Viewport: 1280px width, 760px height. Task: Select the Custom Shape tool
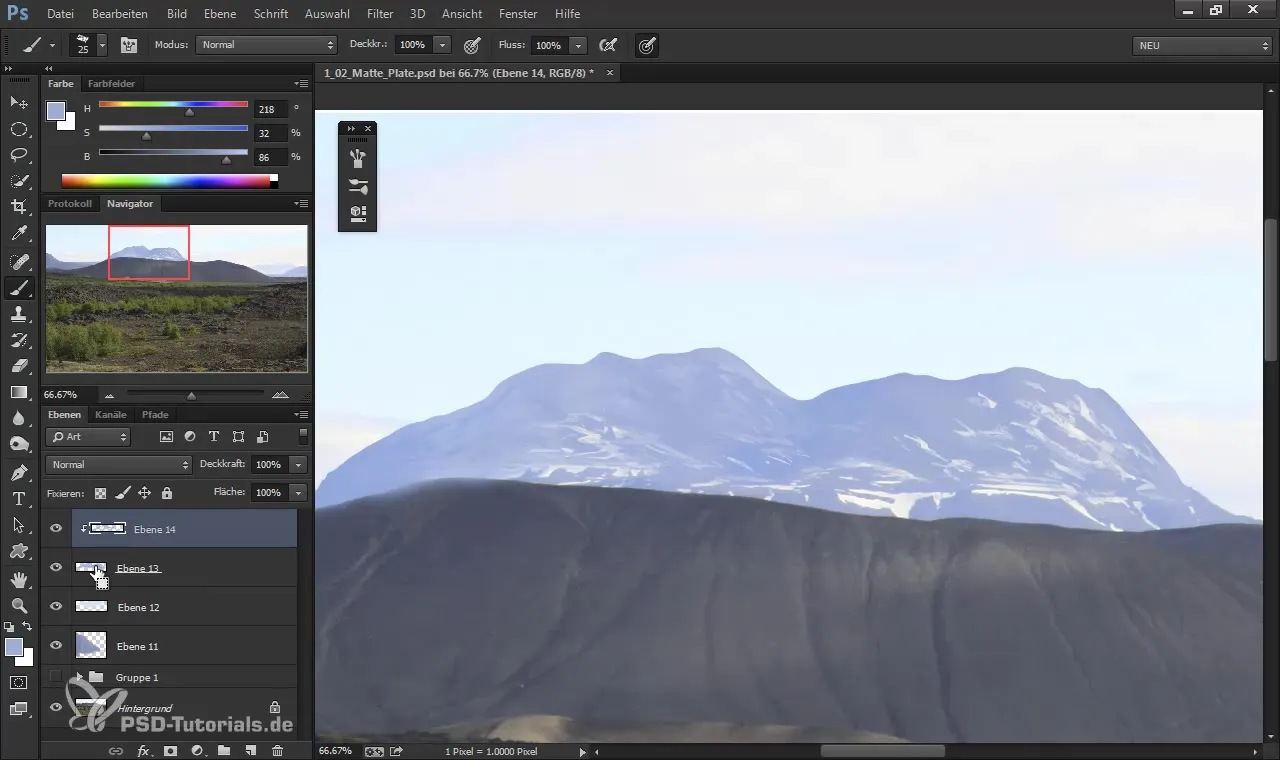19,550
